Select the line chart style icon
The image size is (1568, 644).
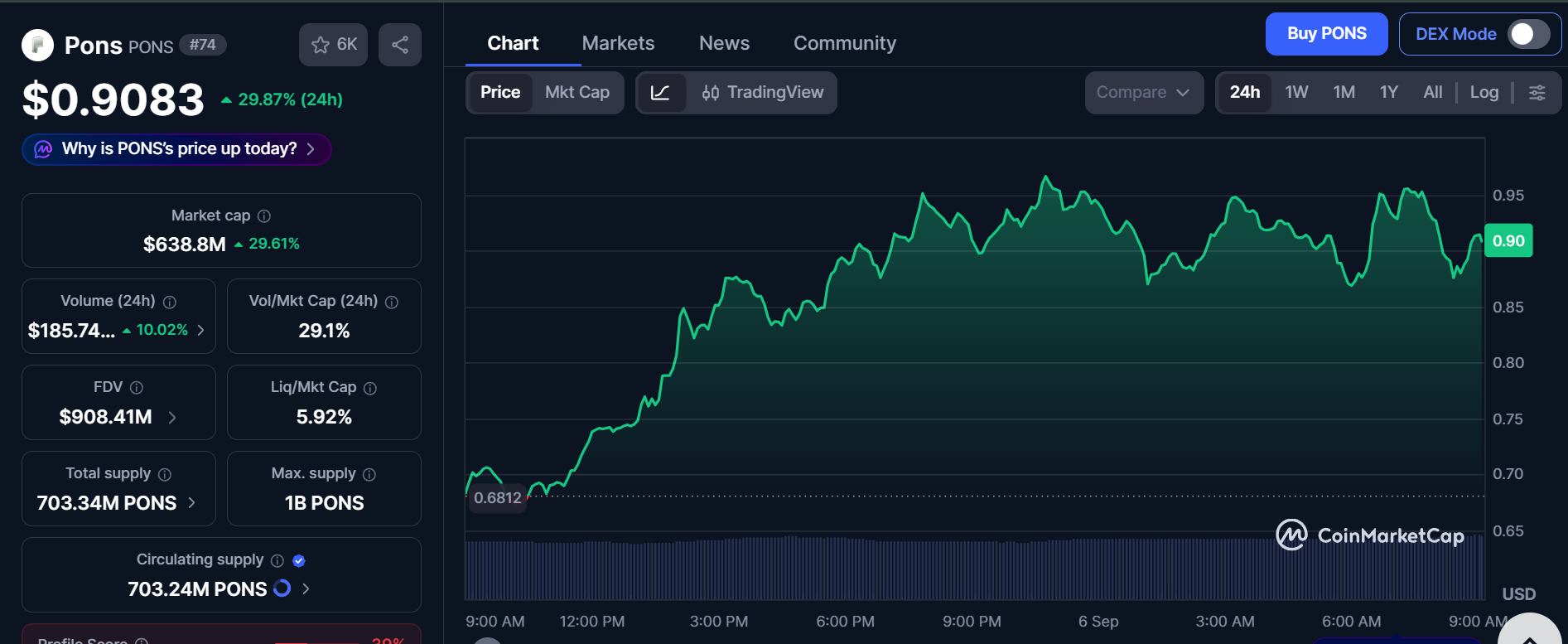(661, 93)
